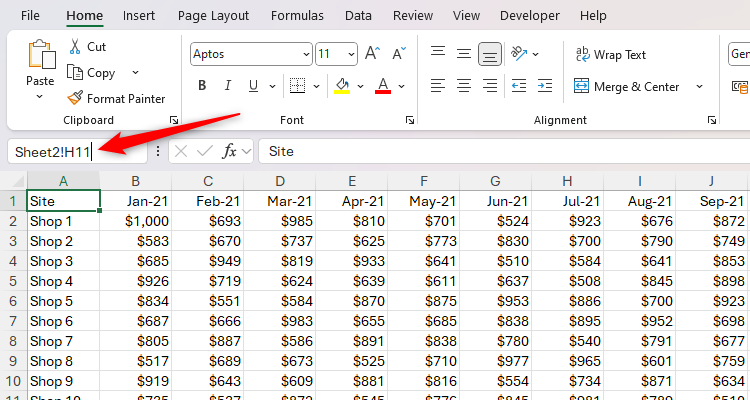Click the Format Painter brush icon
Screen dimensions: 750x400
[x=75, y=98]
